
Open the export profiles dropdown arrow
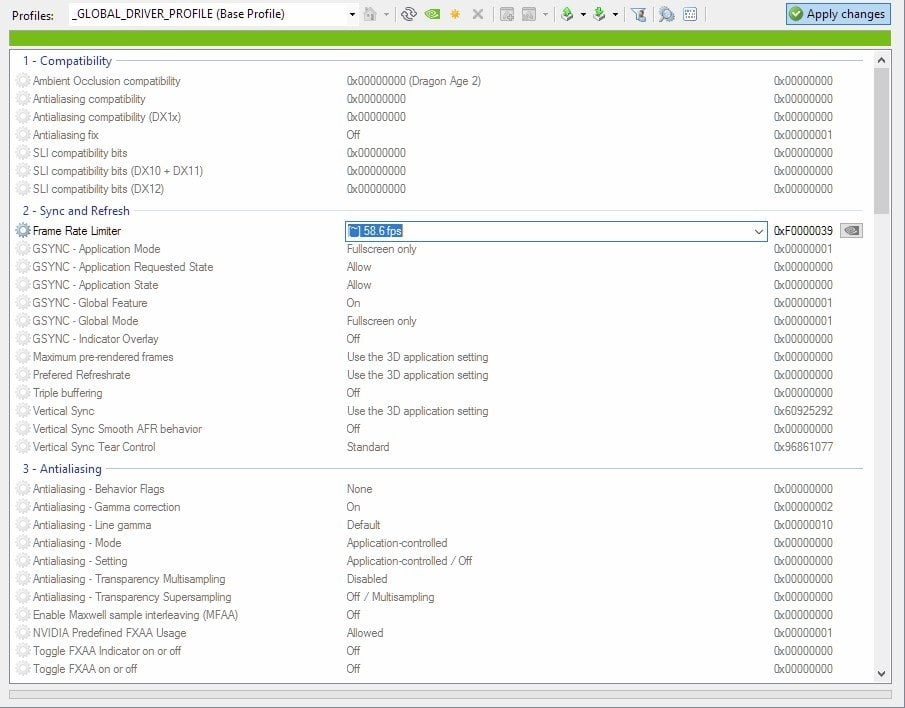583,14
